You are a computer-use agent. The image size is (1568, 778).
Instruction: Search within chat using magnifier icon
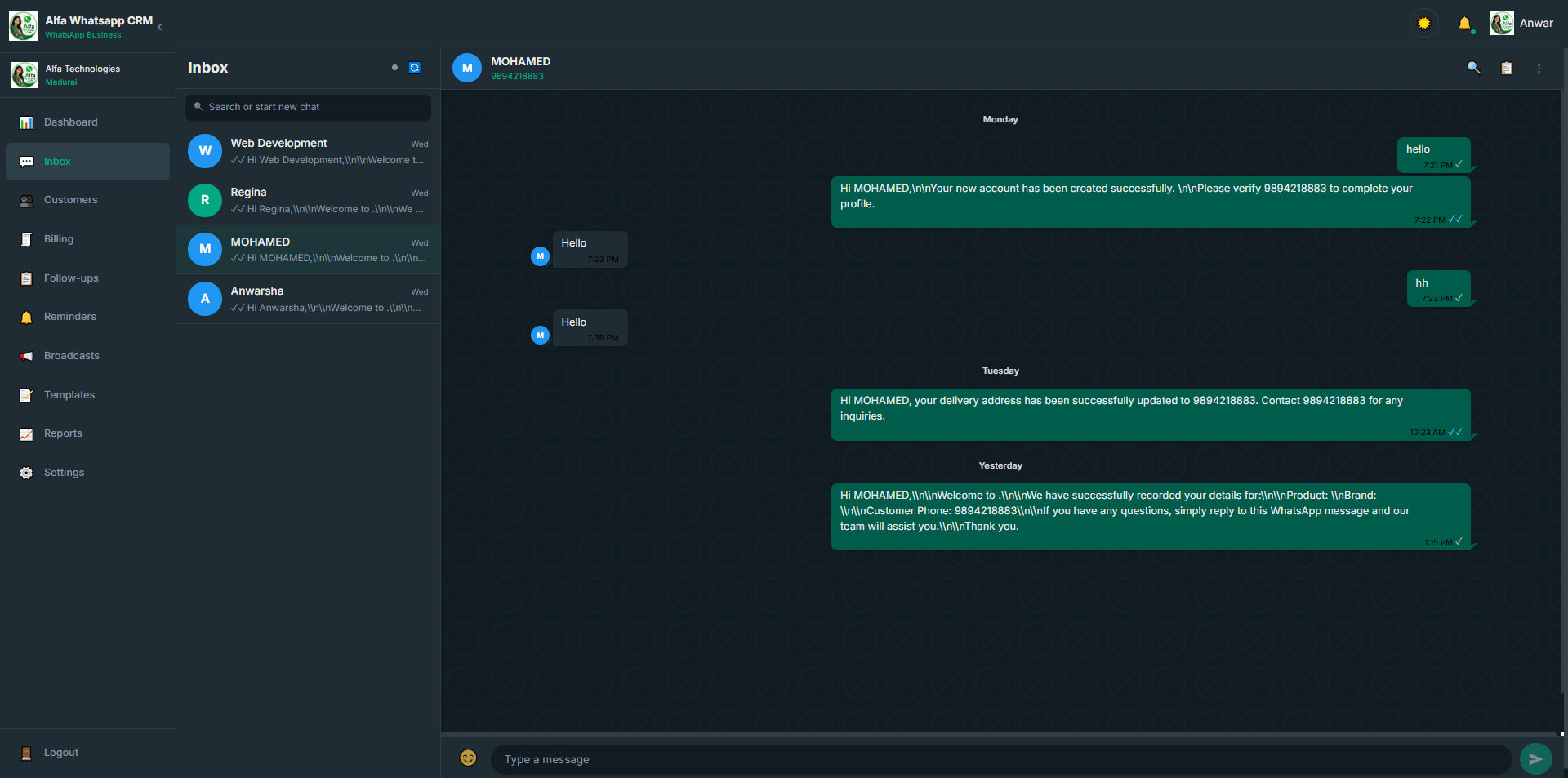1474,69
